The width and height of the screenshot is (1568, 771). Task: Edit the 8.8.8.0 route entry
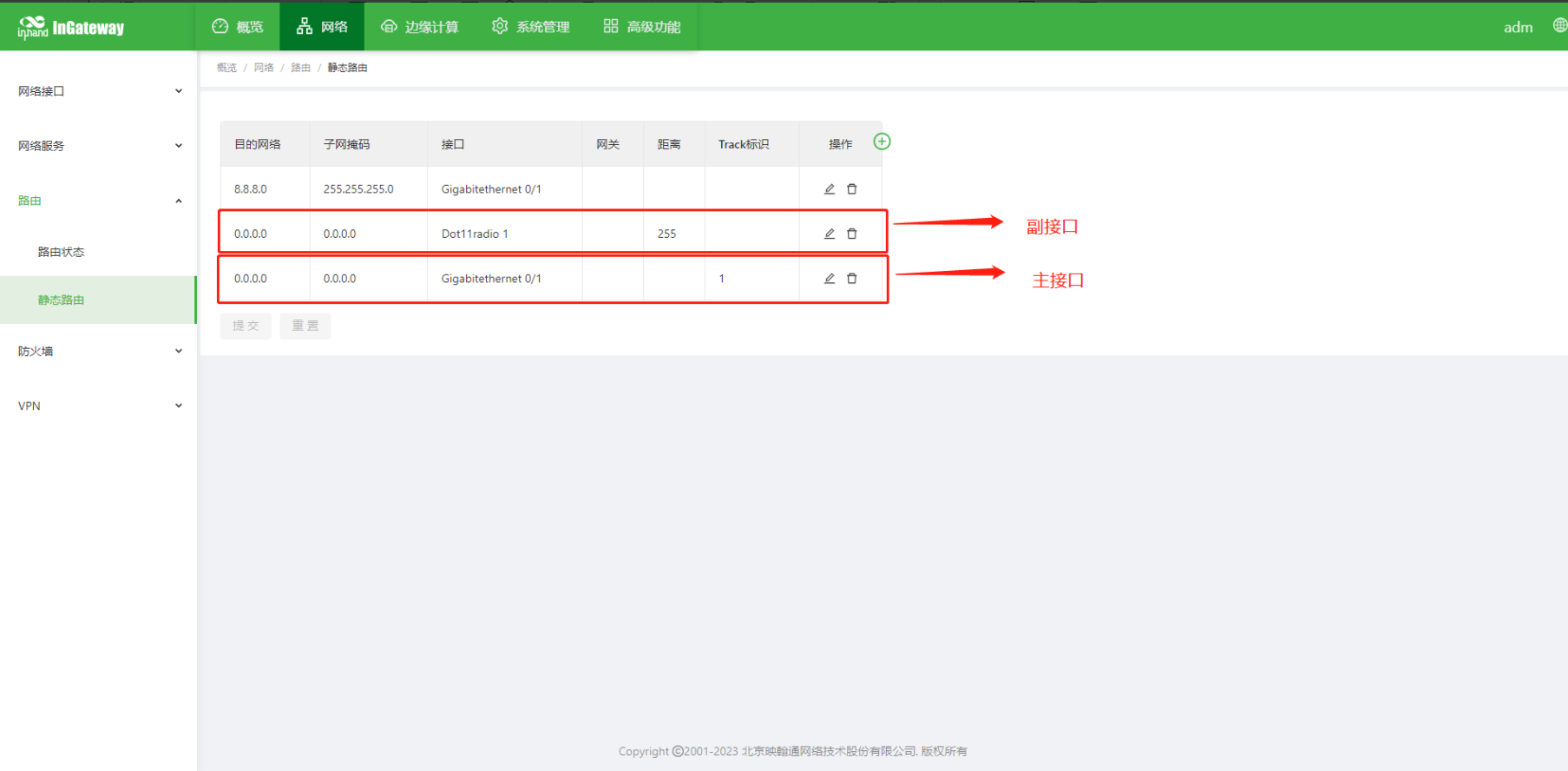829,189
